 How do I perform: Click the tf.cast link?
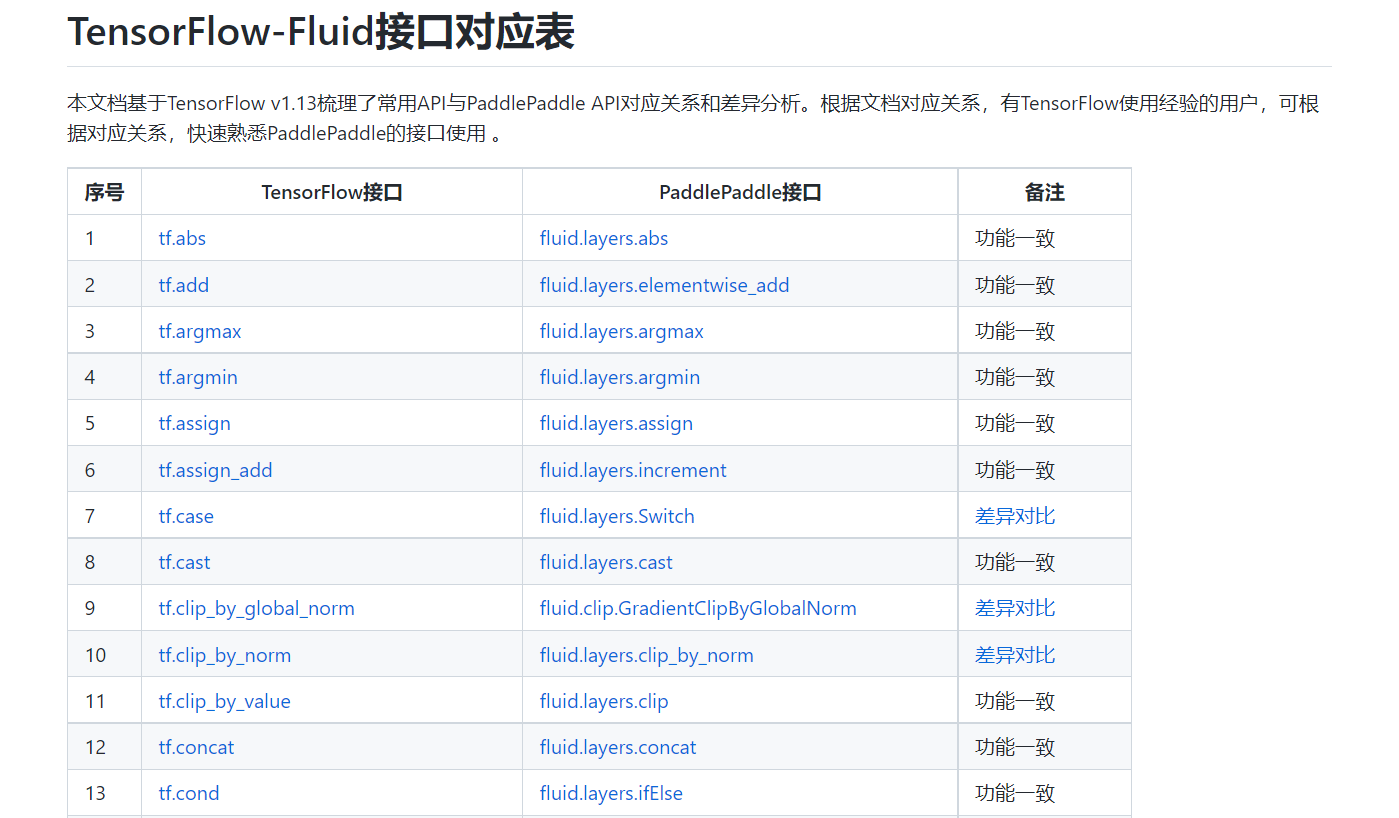pyautogui.click(x=183, y=562)
